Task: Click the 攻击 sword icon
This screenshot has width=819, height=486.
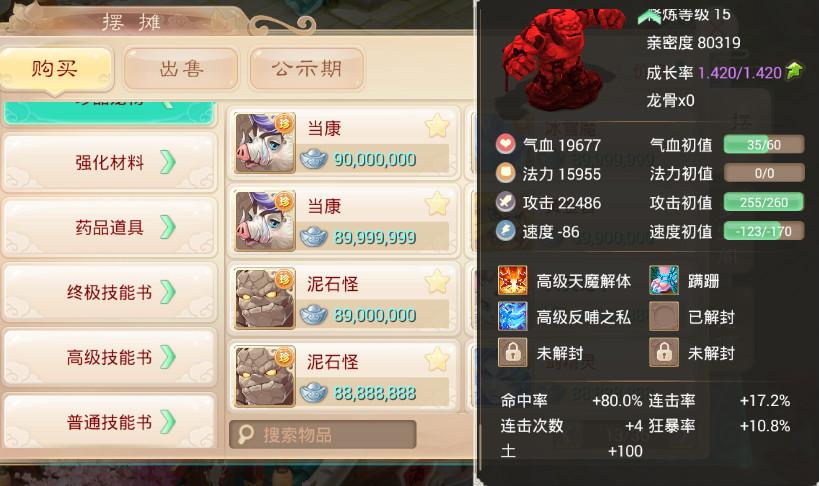Action: click(x=505, y=202)
